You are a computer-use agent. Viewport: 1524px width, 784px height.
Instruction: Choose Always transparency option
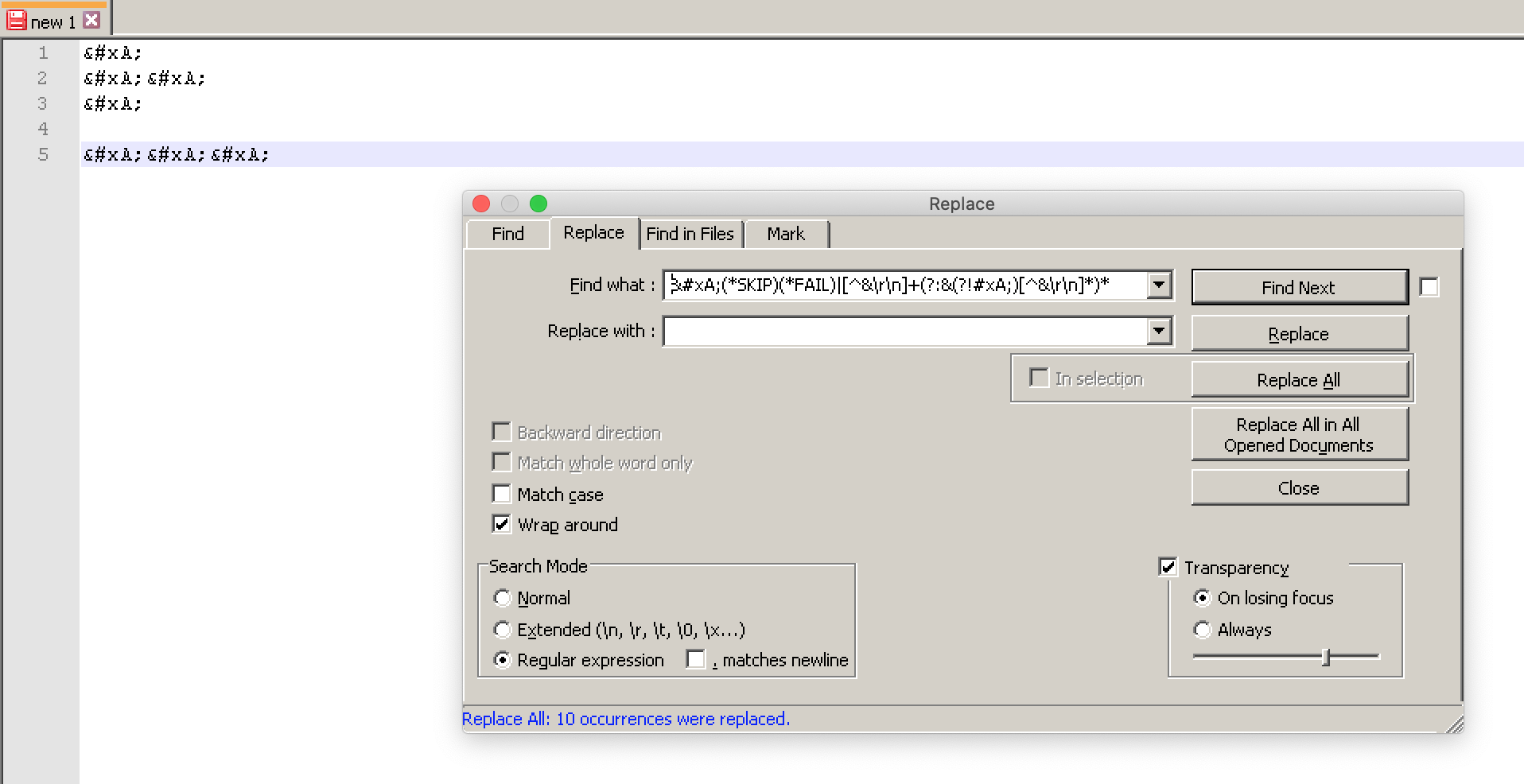tap(1203, 630)
